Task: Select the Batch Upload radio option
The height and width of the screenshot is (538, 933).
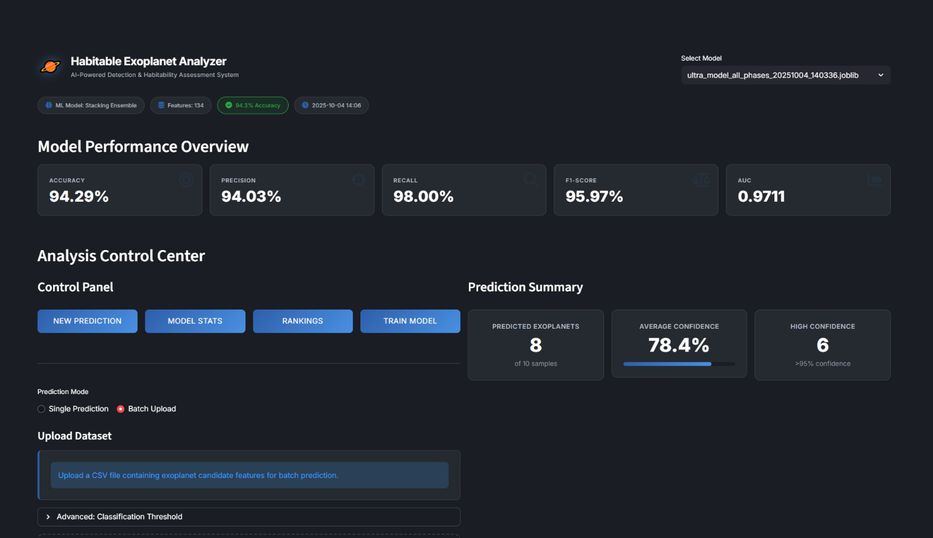Action: tap(121, 409)
